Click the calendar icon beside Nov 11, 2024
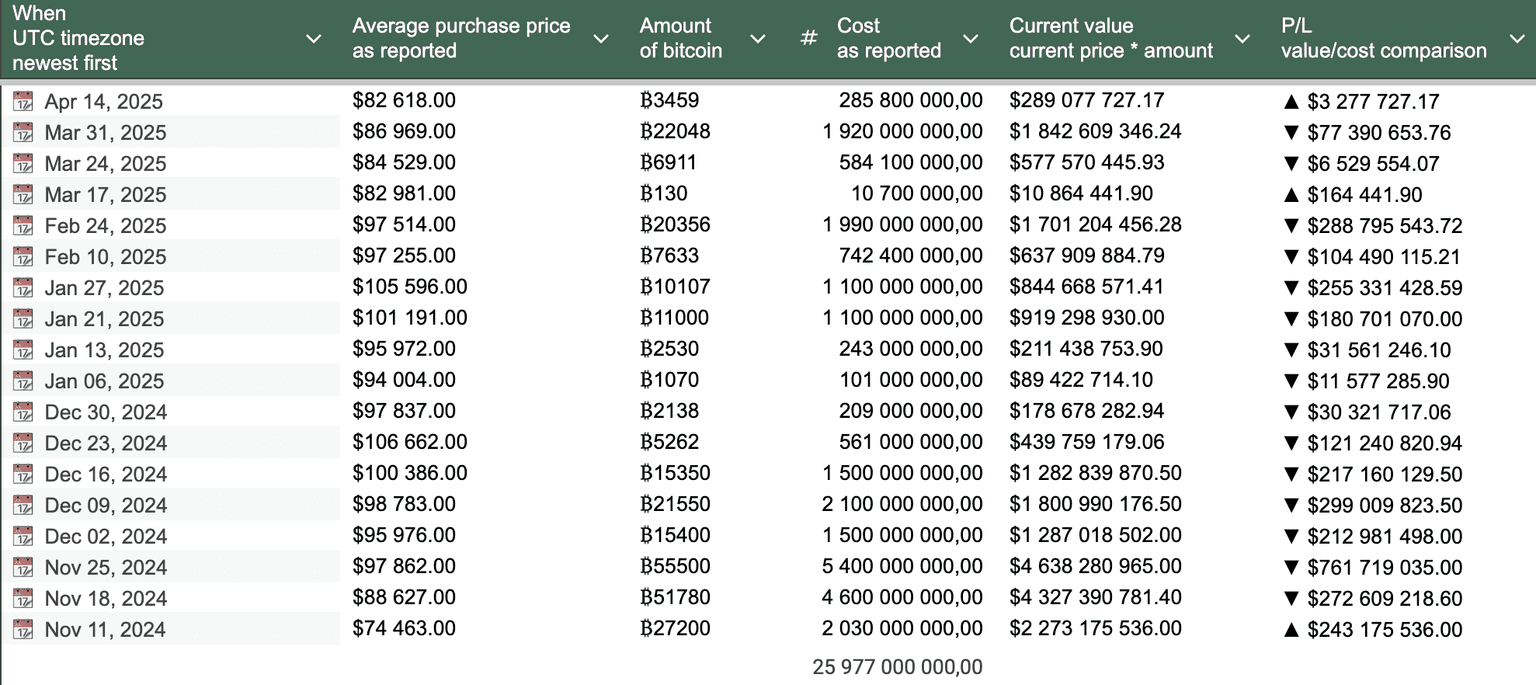1536x685 pixels. point(23,629)
